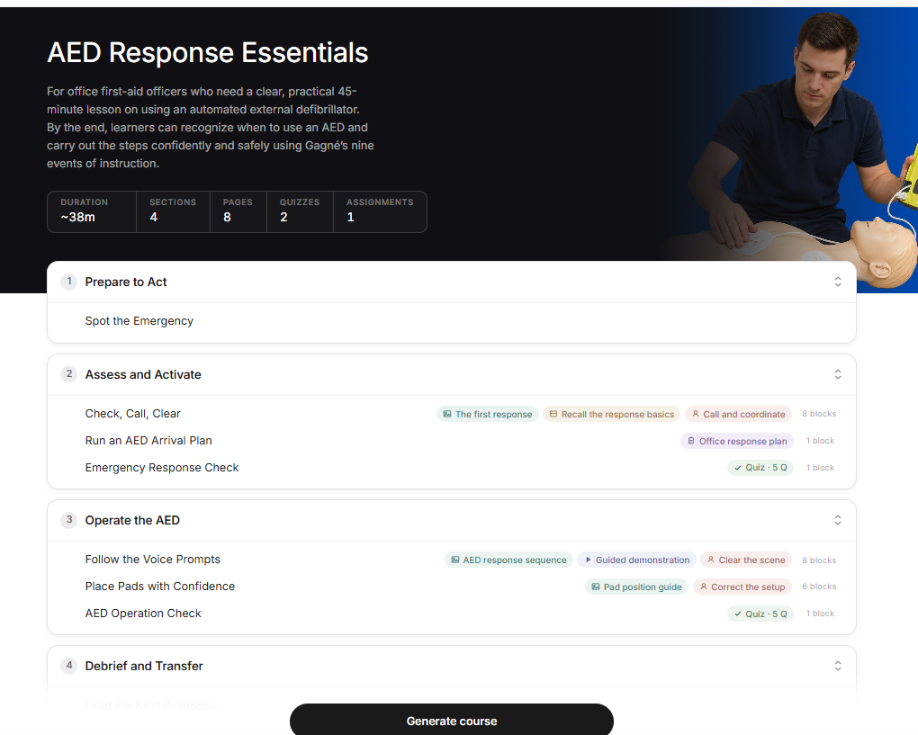Click the 1 block count for AED Operation Check

pyautogui.click(x=820, y=613)
